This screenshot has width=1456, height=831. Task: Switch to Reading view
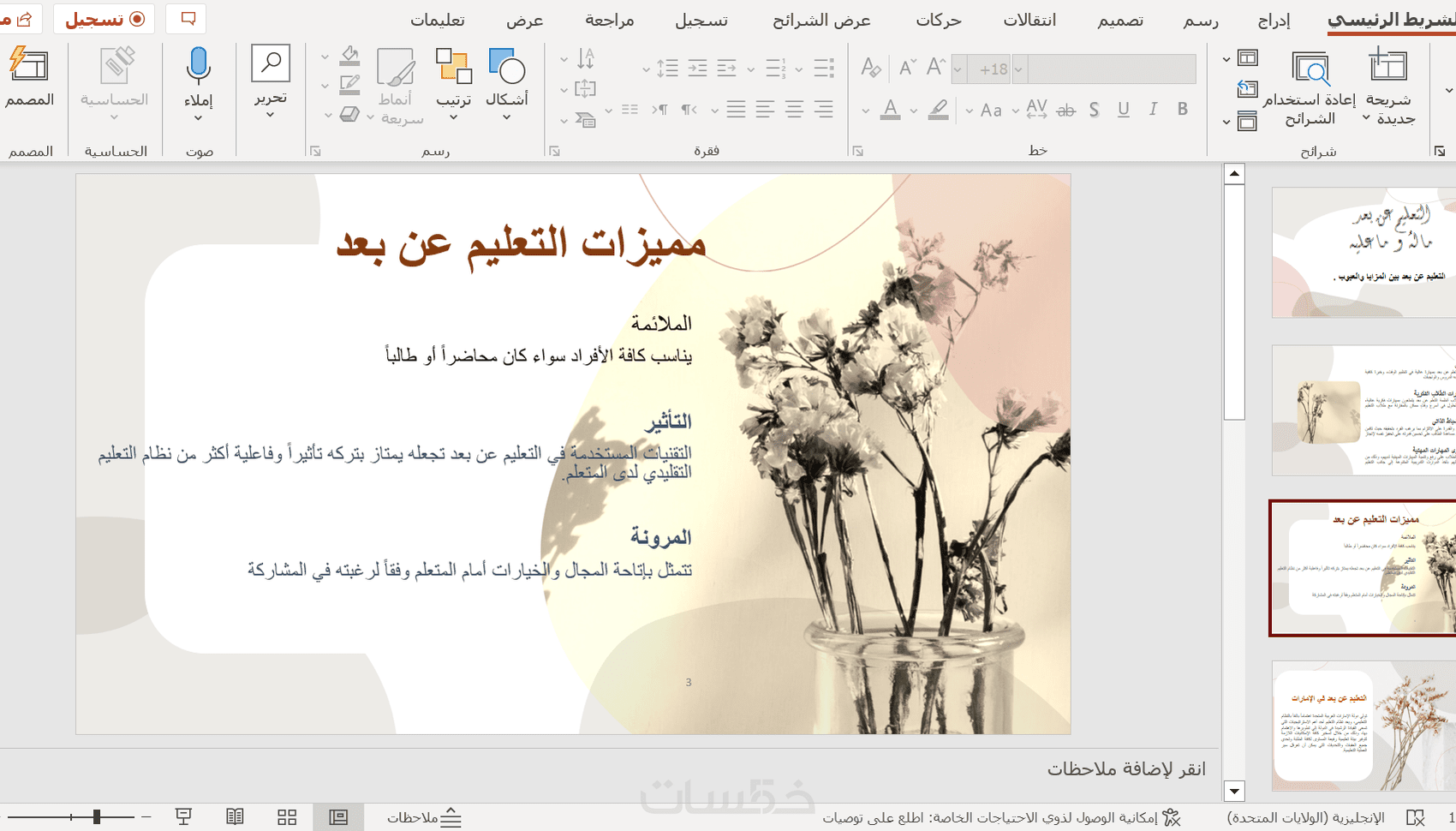click(235, 817)
